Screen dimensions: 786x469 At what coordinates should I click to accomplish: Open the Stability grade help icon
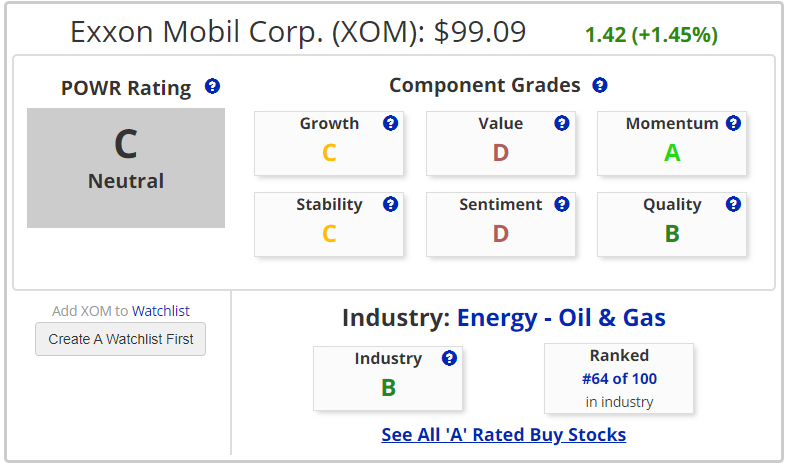pos(390,204)
